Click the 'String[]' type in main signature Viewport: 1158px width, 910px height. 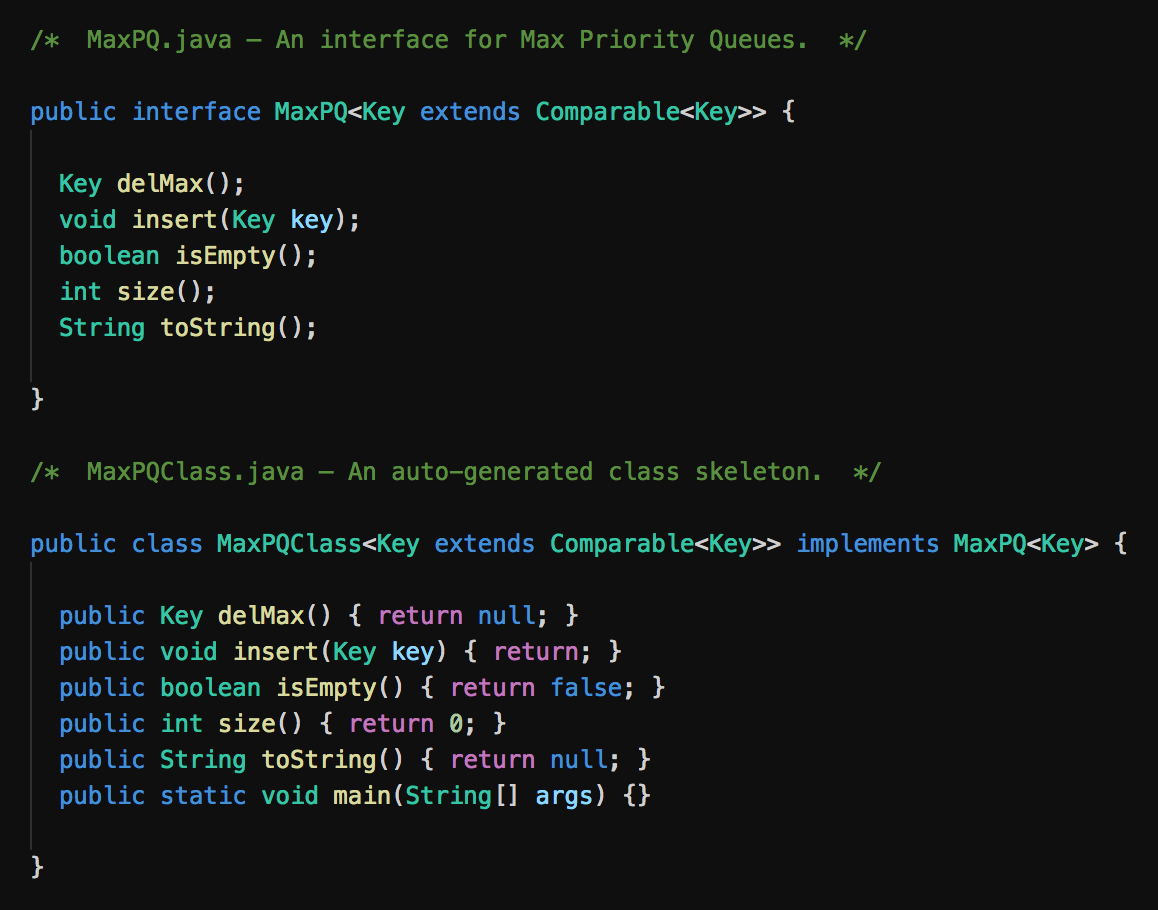(462, 796)
